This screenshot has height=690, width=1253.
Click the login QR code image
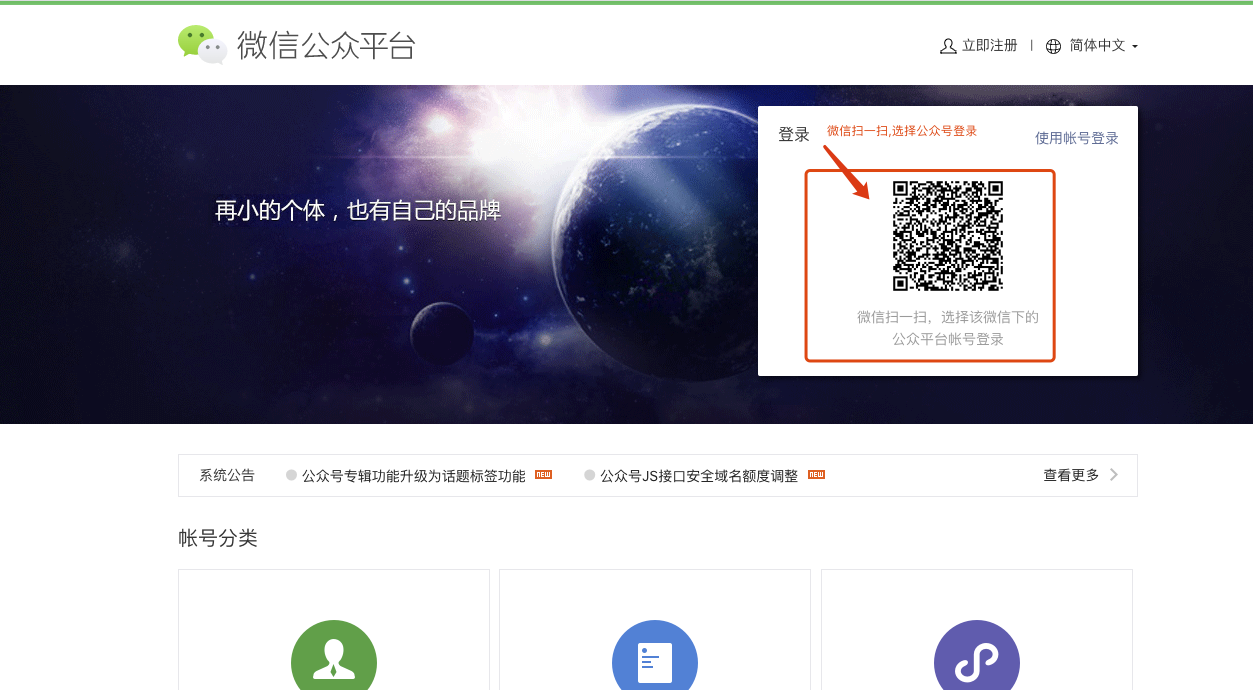click(948, 236)
